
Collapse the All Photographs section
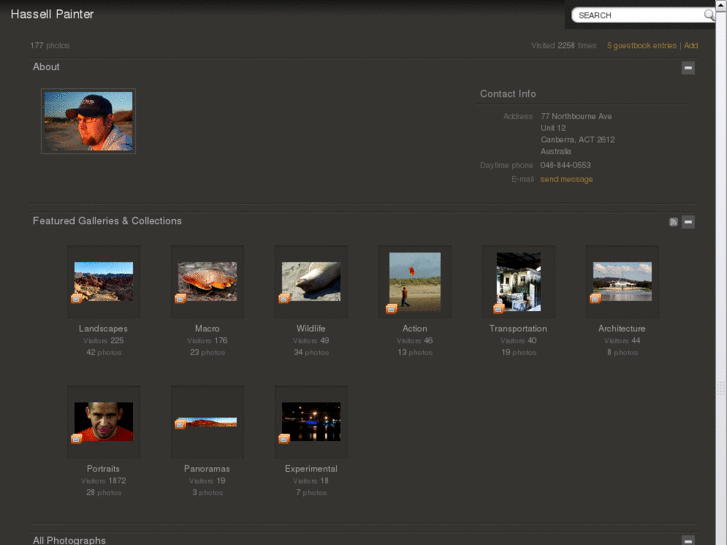click(688, 540)
